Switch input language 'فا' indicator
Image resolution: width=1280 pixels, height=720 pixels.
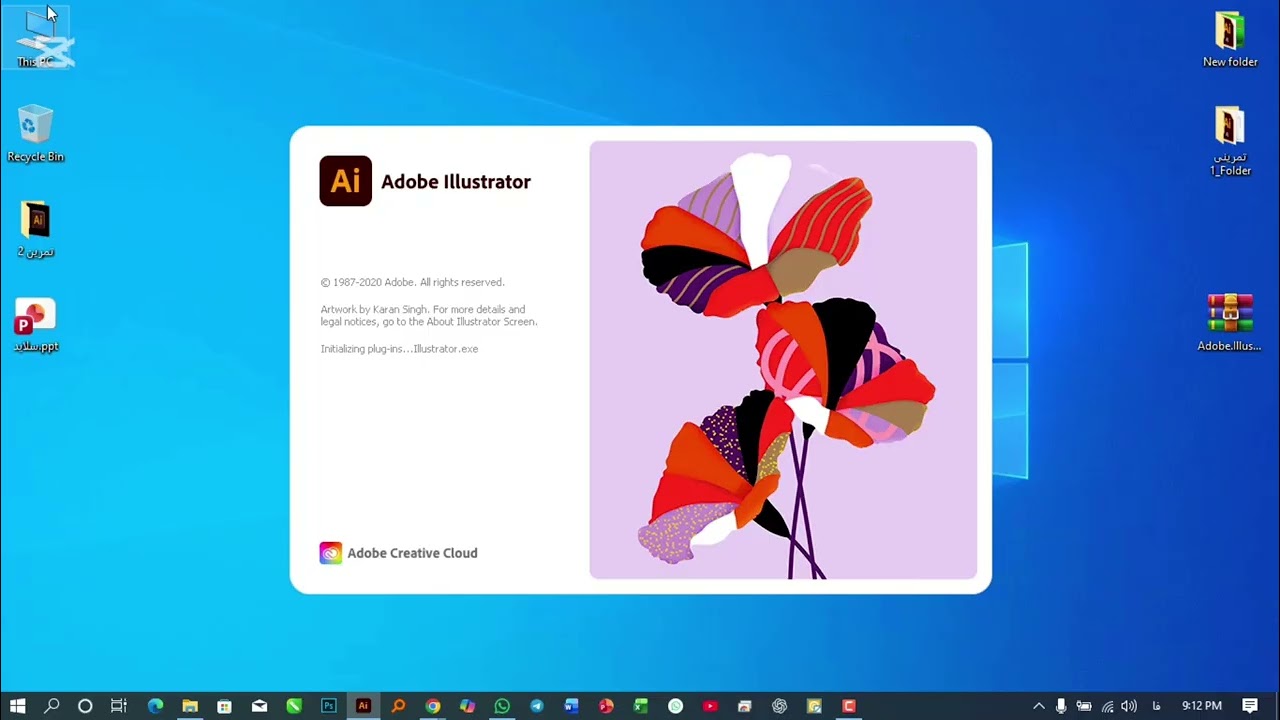tap(1157, 706)
